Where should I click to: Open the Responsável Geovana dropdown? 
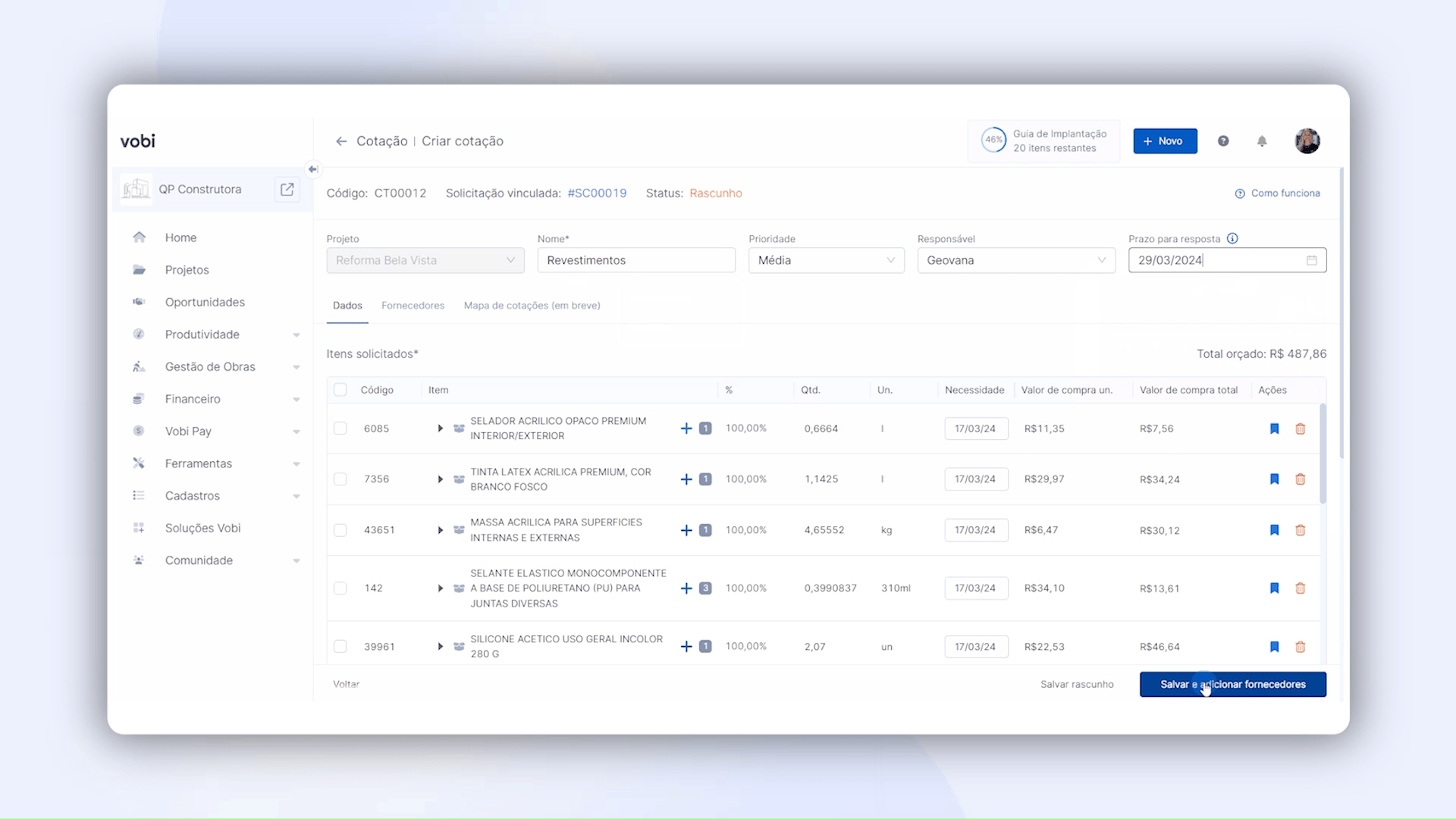pyautogui.click(x=1015, y=260)
